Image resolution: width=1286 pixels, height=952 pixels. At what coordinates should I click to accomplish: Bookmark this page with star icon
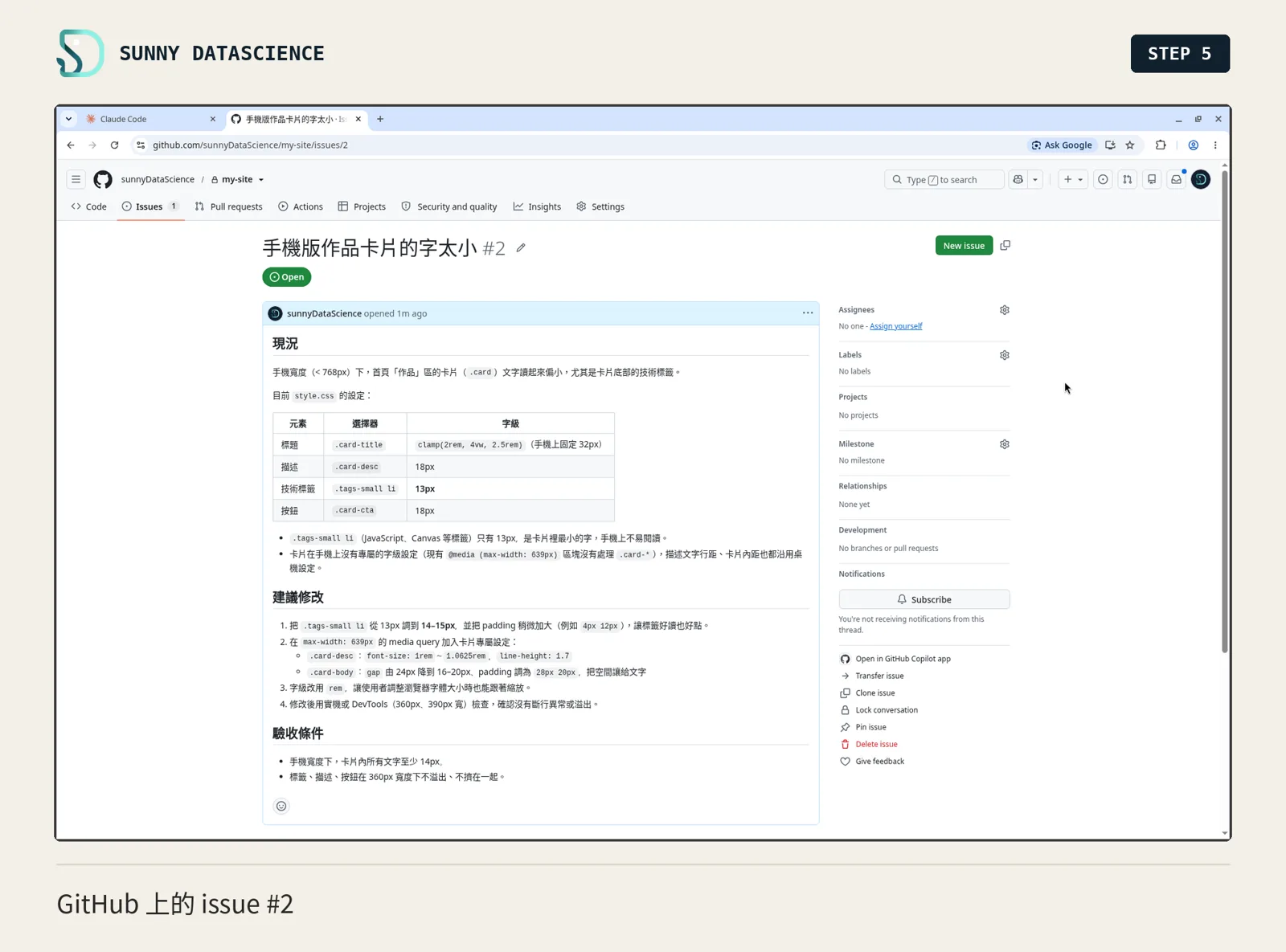pyautogui.click(x=1130, y=145)
